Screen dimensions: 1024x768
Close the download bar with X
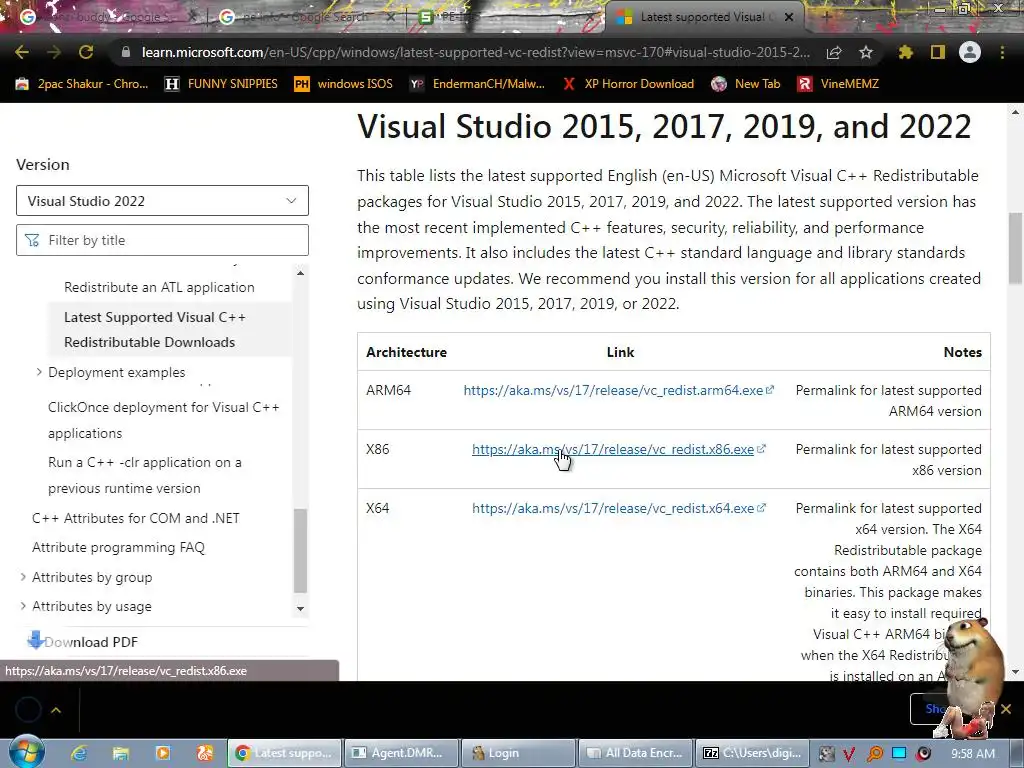[x=1006, y=709]
